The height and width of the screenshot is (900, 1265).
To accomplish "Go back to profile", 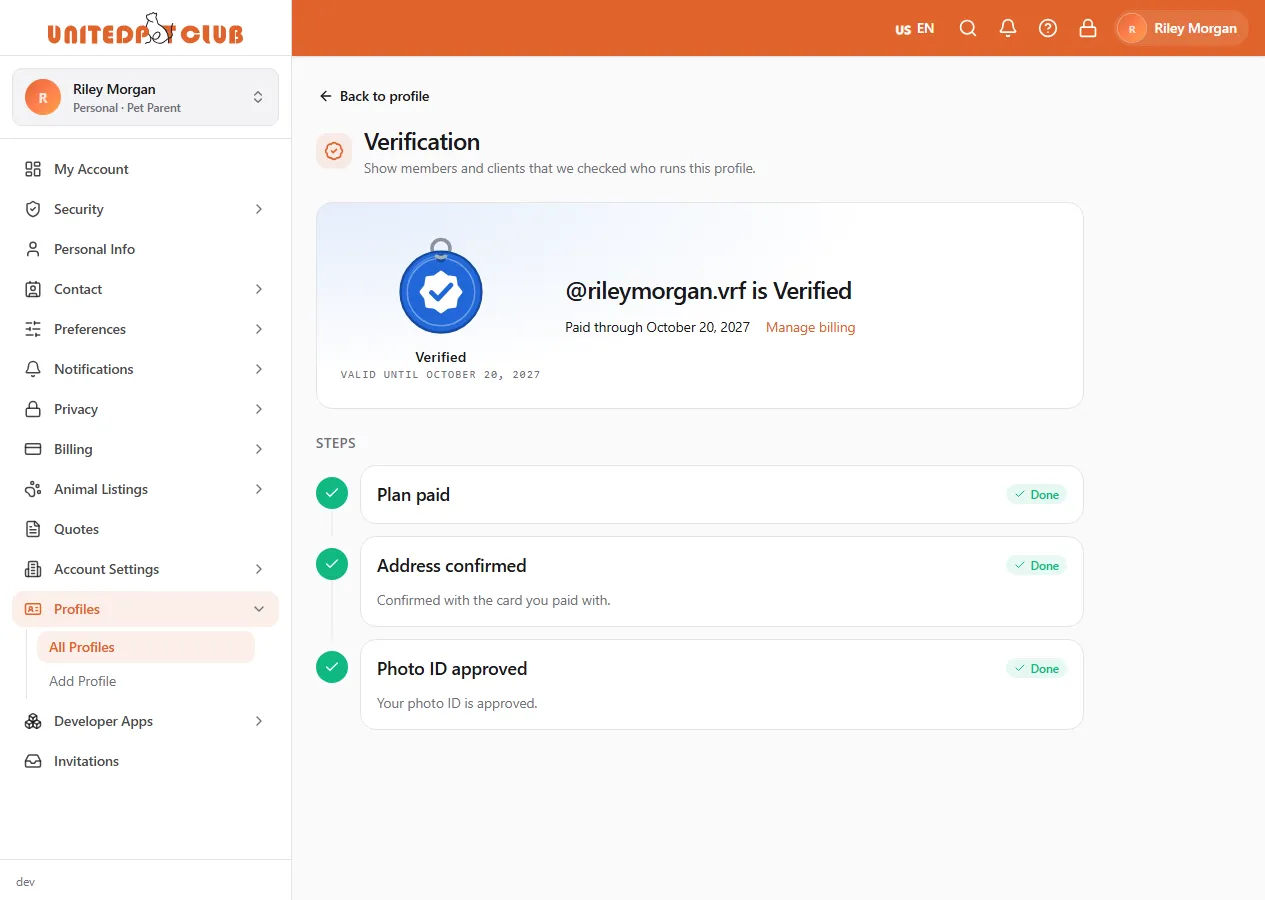I will point(374,96).
